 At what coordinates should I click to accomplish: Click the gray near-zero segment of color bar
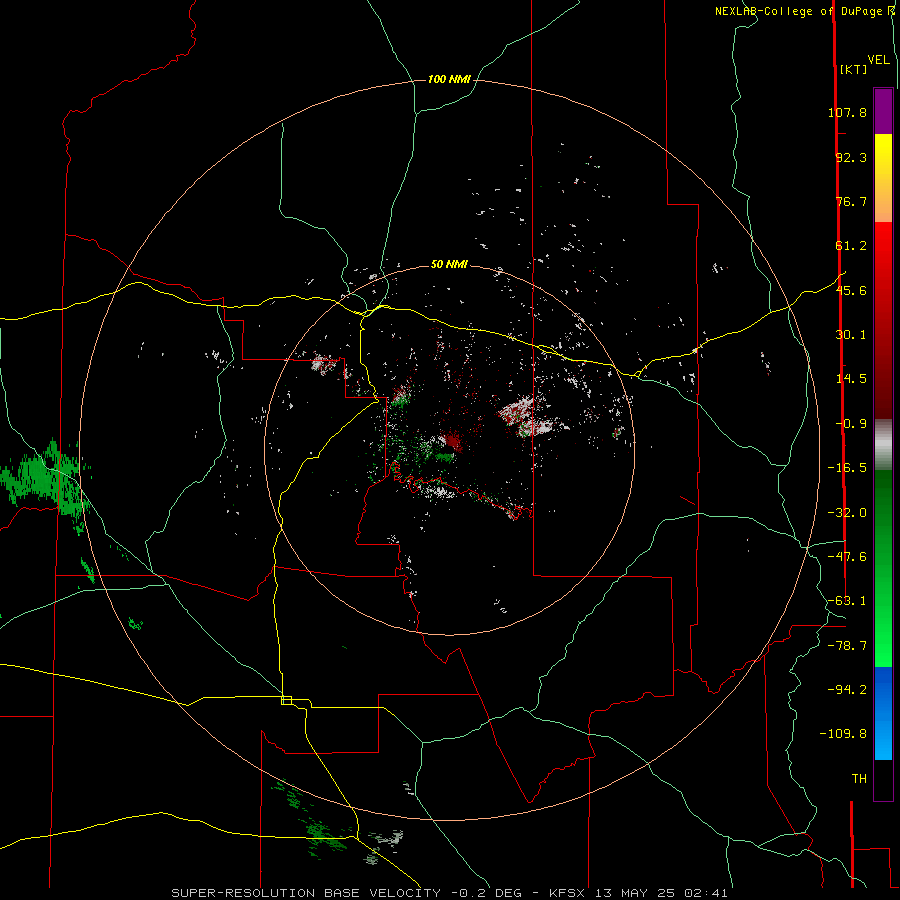883,445
